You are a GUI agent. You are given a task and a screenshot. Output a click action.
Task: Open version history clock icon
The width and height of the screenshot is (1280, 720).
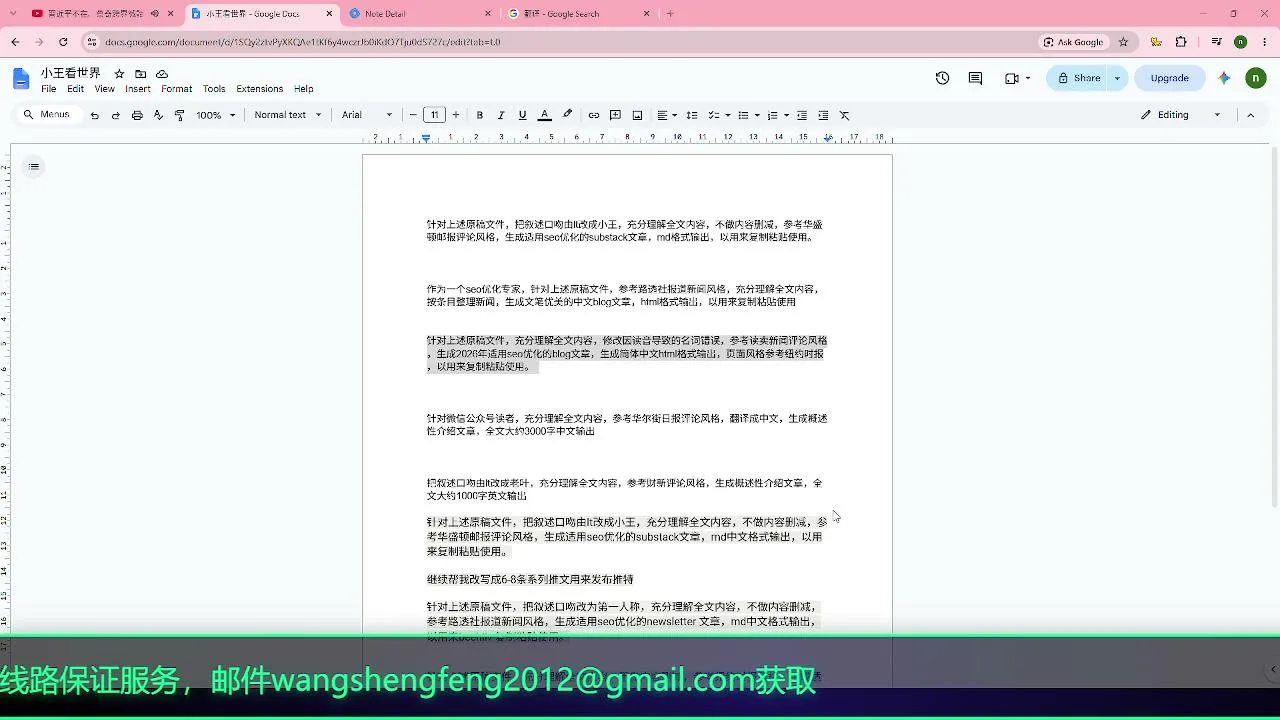coord(942,78)
